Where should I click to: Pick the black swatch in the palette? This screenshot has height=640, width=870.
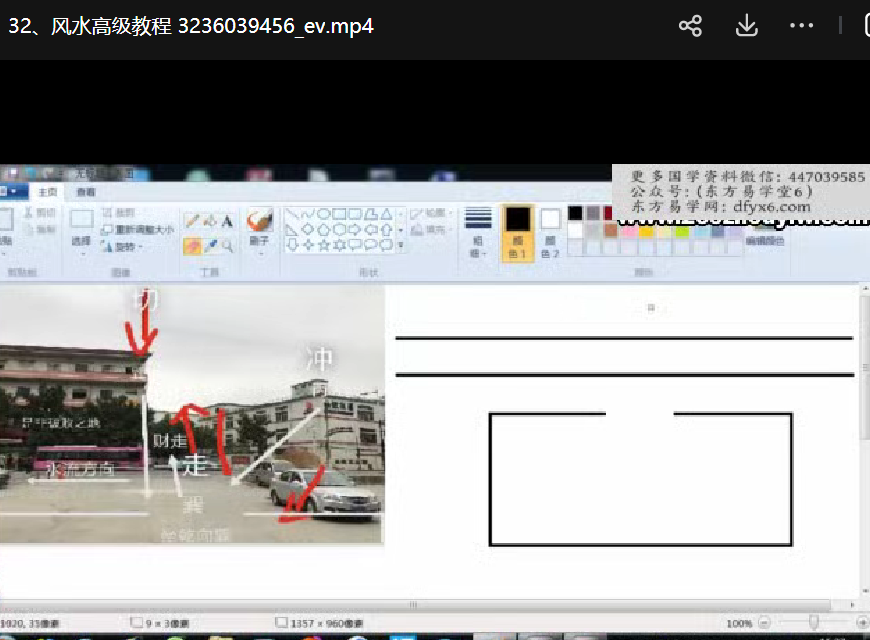pos(575,213)
